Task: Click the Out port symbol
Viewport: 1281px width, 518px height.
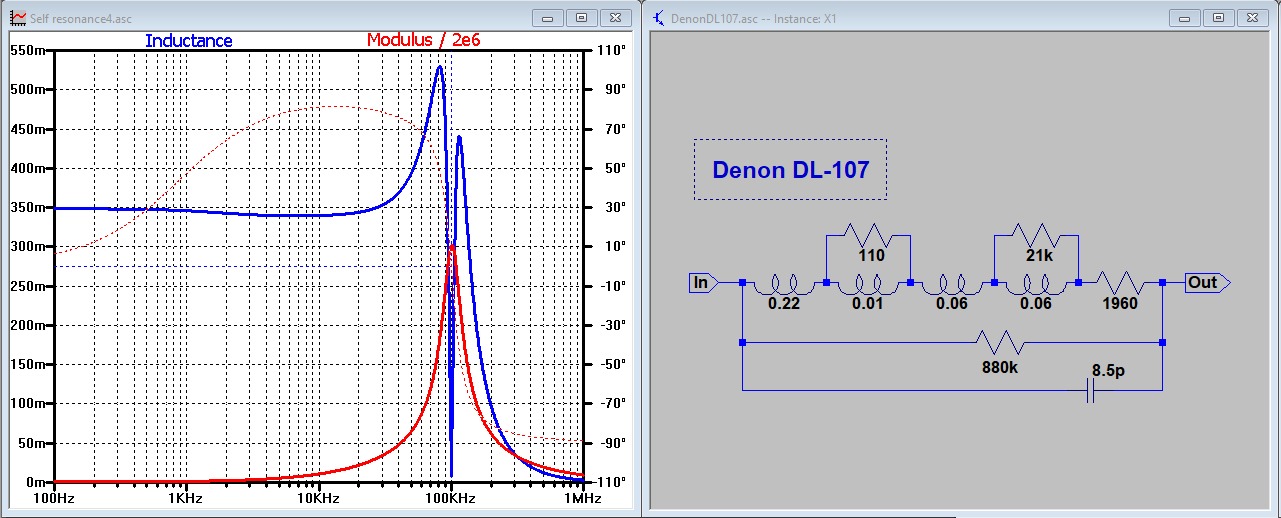Action: (x=1207, y=283)
